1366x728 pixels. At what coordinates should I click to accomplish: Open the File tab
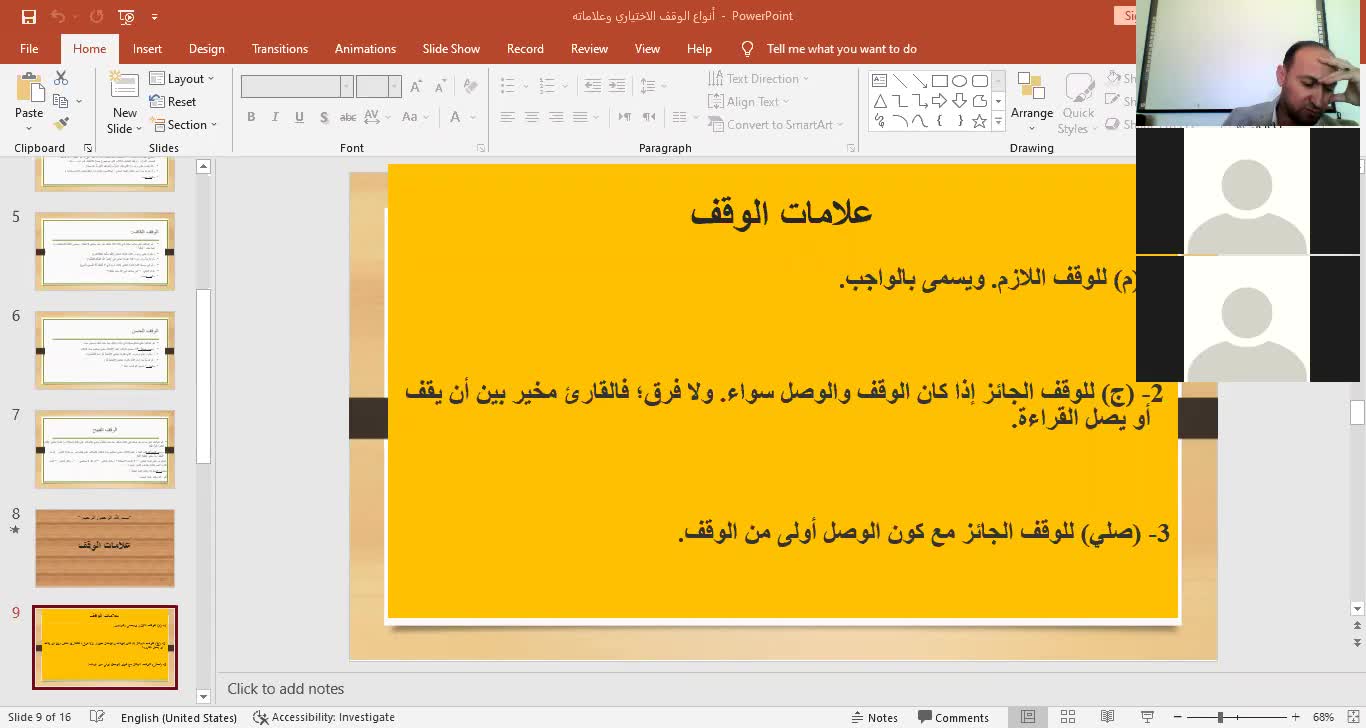coord(29,48)
